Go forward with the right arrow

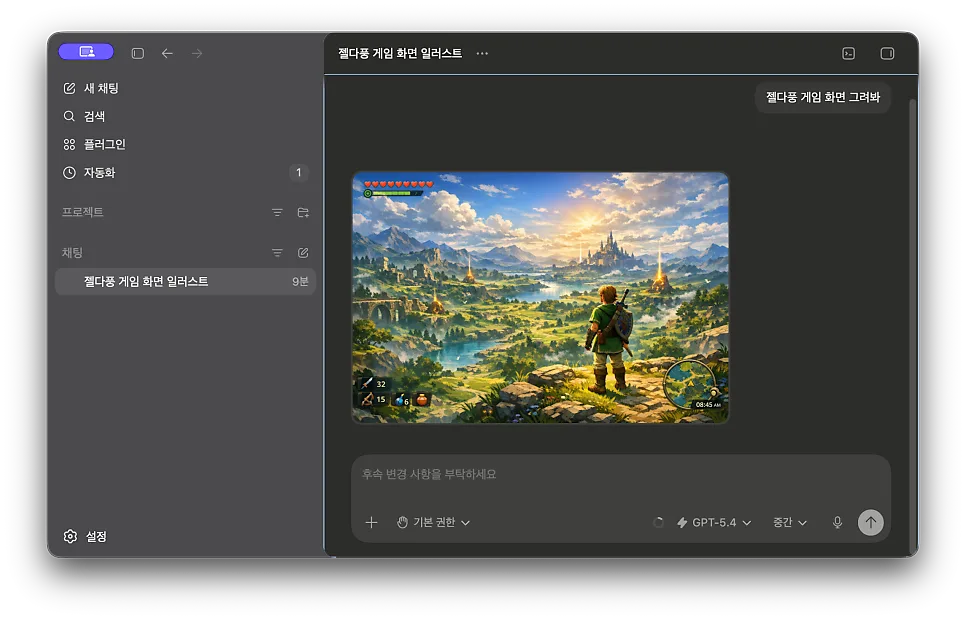coord(197,54)
